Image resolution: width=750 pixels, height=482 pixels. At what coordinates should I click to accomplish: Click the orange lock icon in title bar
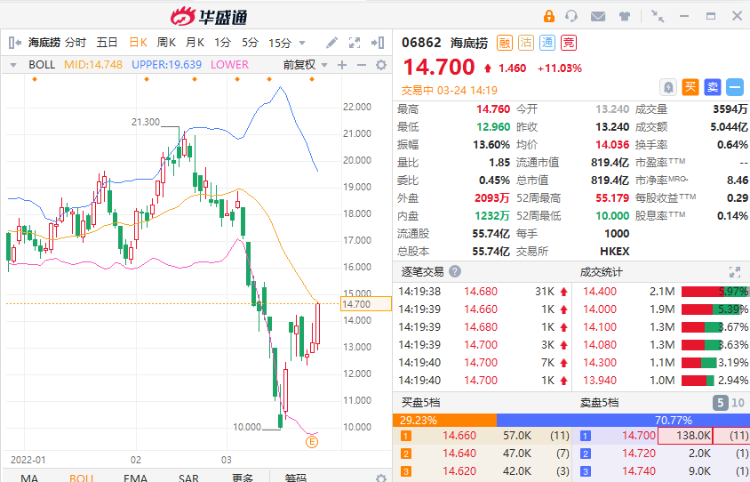(549, 16)
